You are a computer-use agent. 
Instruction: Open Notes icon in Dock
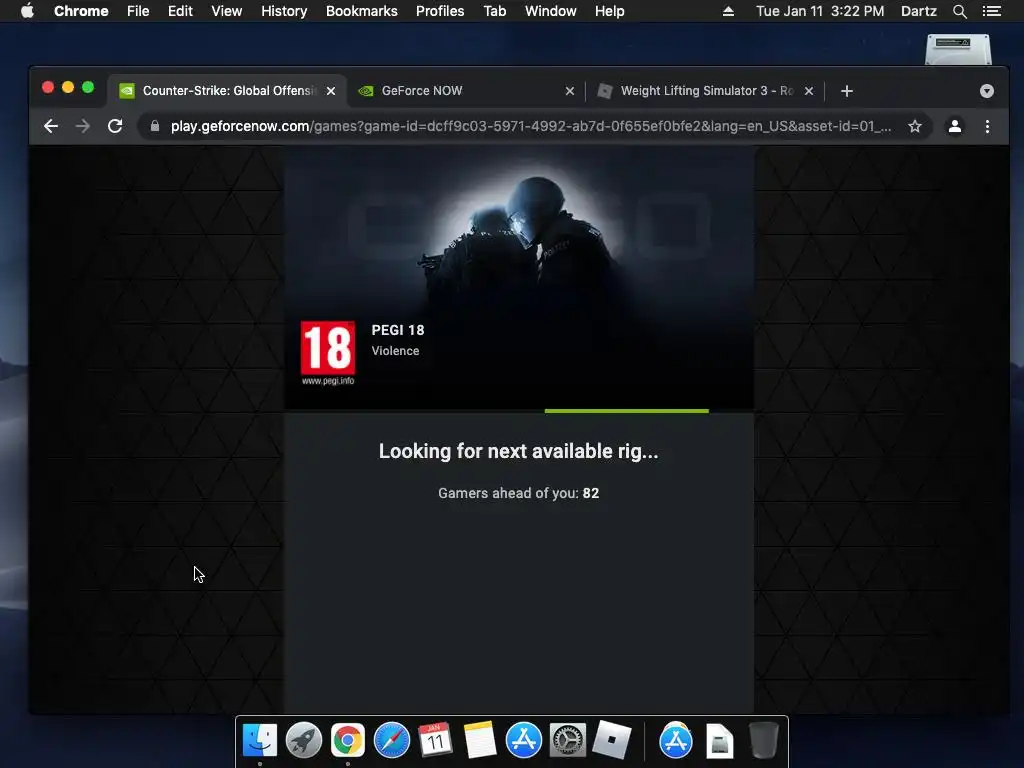coord(479,741)
